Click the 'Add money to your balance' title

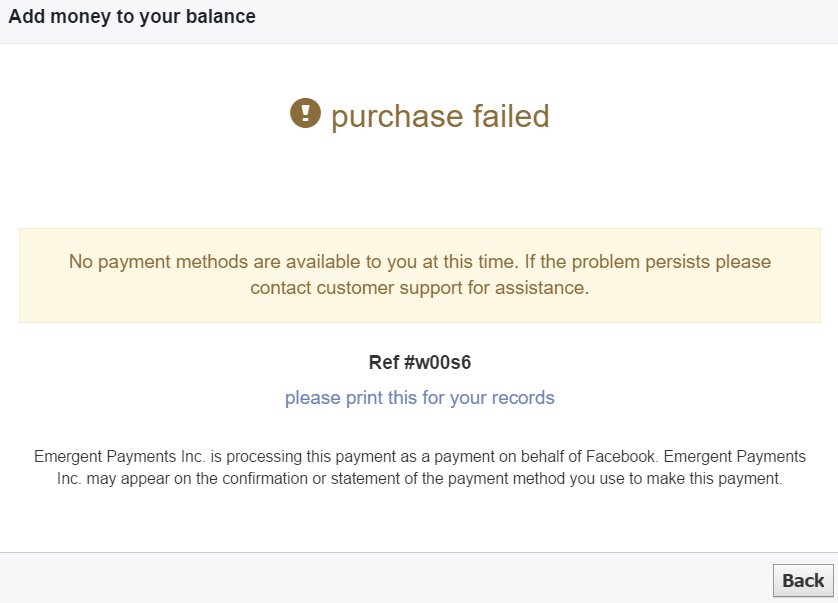tap(132, 17)
